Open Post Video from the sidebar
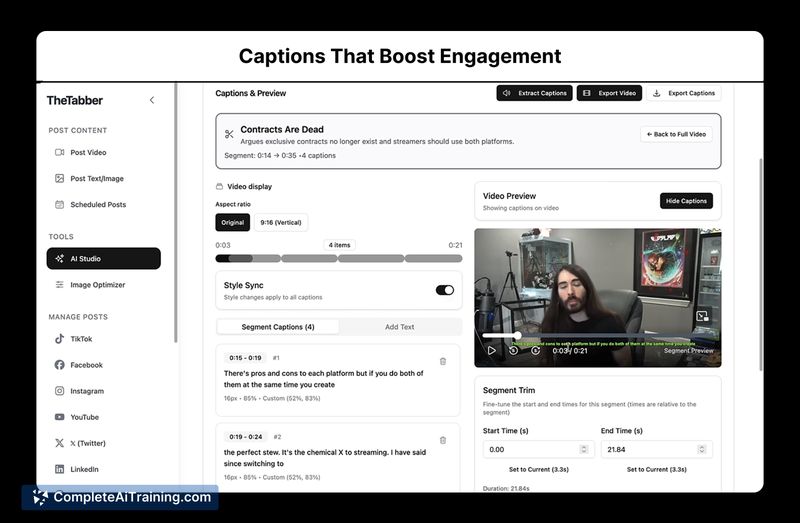This screenshot has height=523, width=800. coord(88,153)
